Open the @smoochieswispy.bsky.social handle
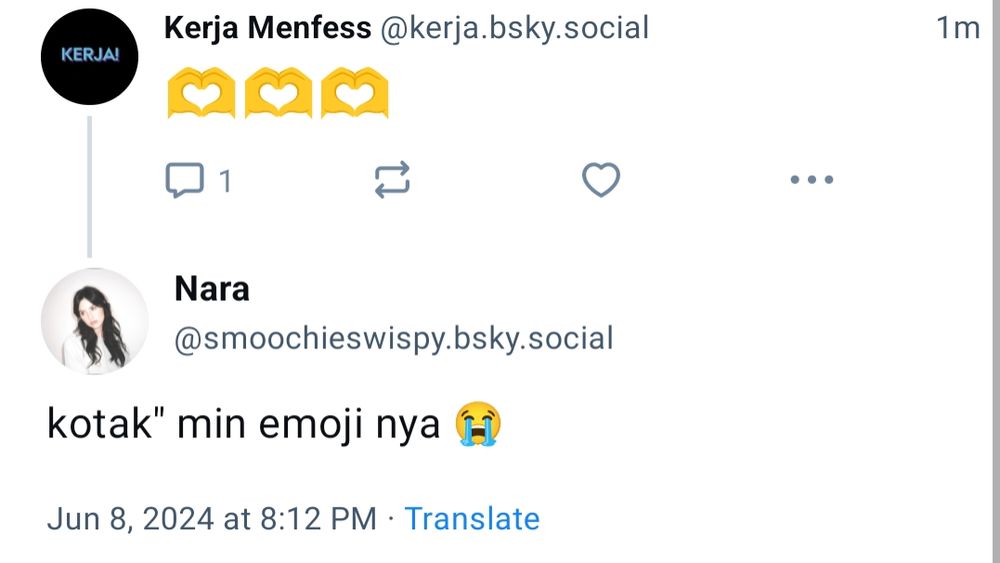 [x=393, y=338]
